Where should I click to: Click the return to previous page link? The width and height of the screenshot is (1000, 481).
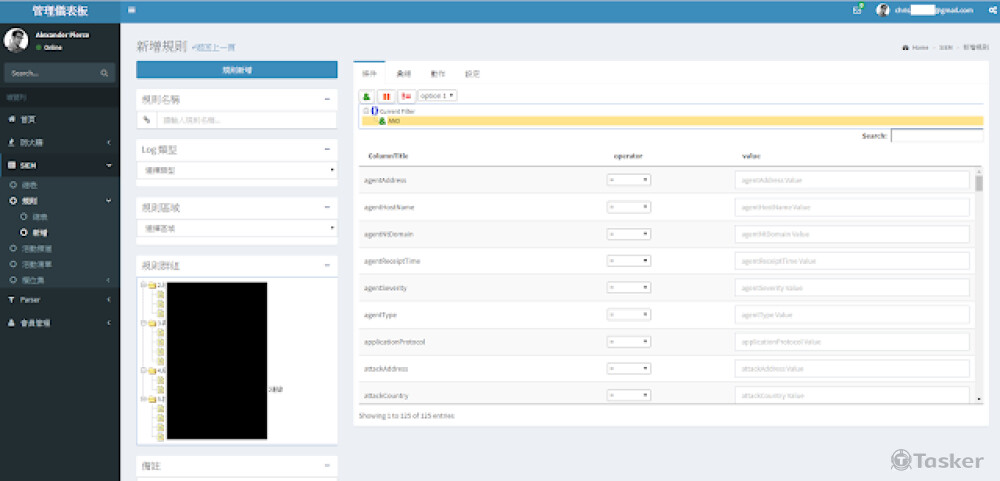pos(214,48)
